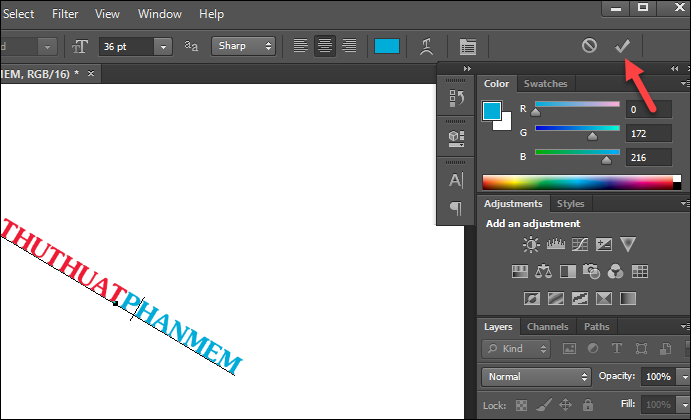Image resolution: width=691 pixels, height=420 pixels.
Task: Open the Window menu
Action: 160,14
